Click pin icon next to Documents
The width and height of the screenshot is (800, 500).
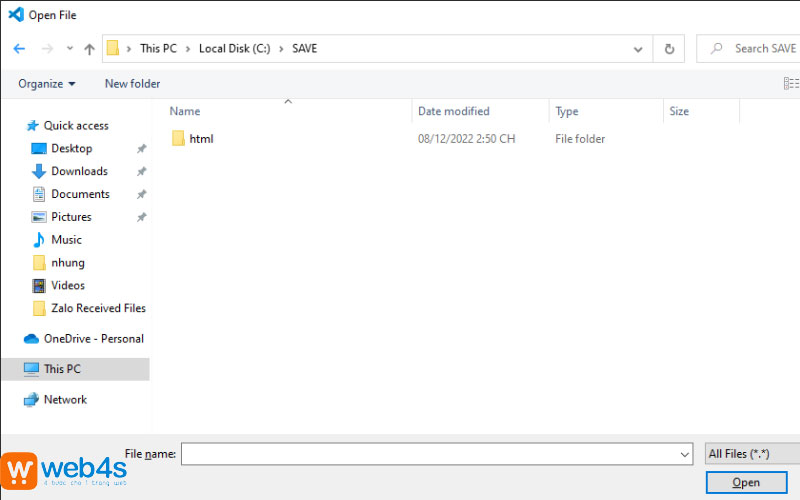pos(141,194)
